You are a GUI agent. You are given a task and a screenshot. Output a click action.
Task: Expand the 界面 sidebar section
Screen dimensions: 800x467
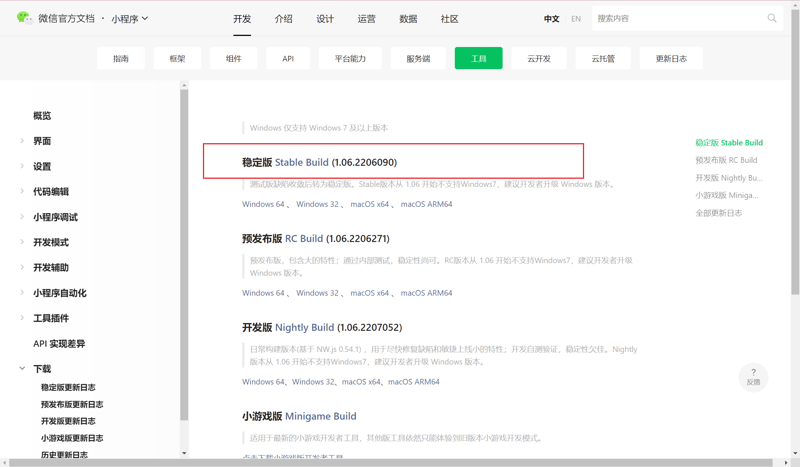coord(22,140)
